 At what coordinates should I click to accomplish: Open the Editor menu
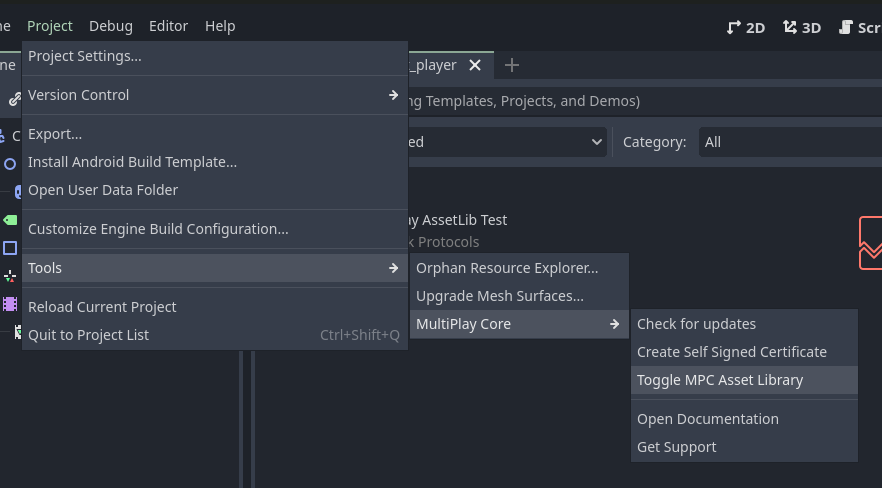[168, 26]
